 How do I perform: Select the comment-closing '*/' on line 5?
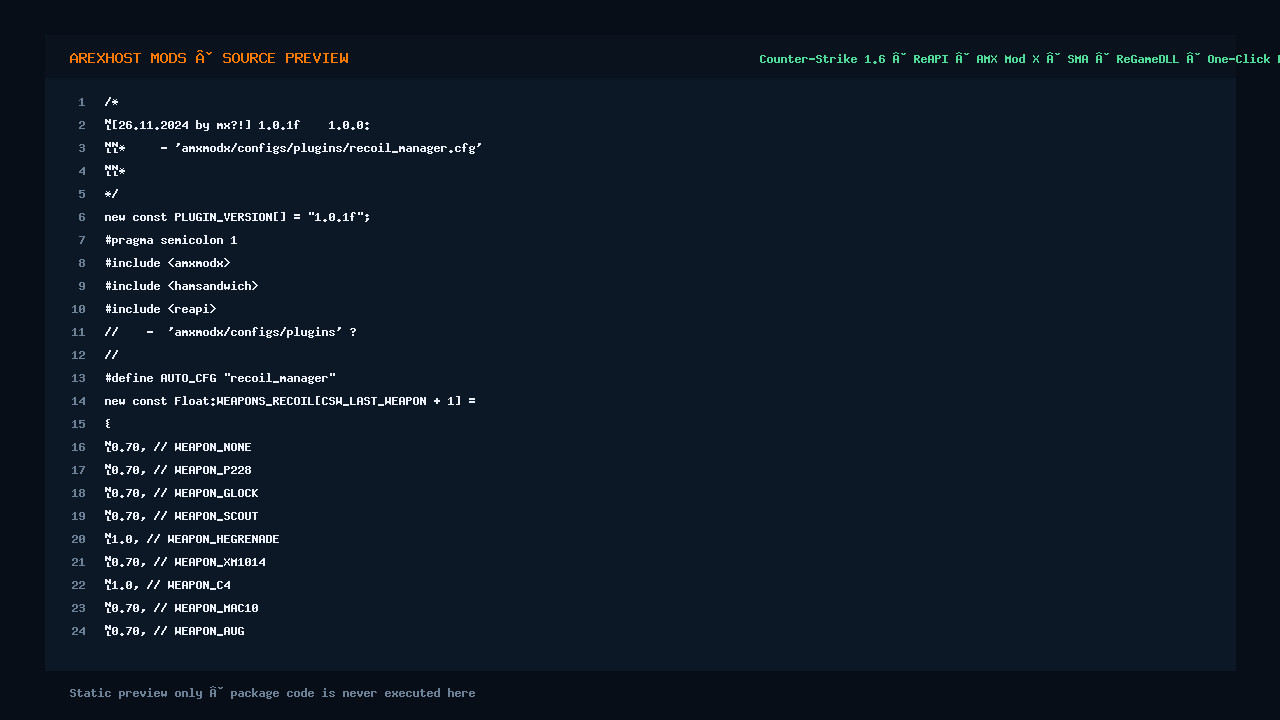tap(111, 194)
